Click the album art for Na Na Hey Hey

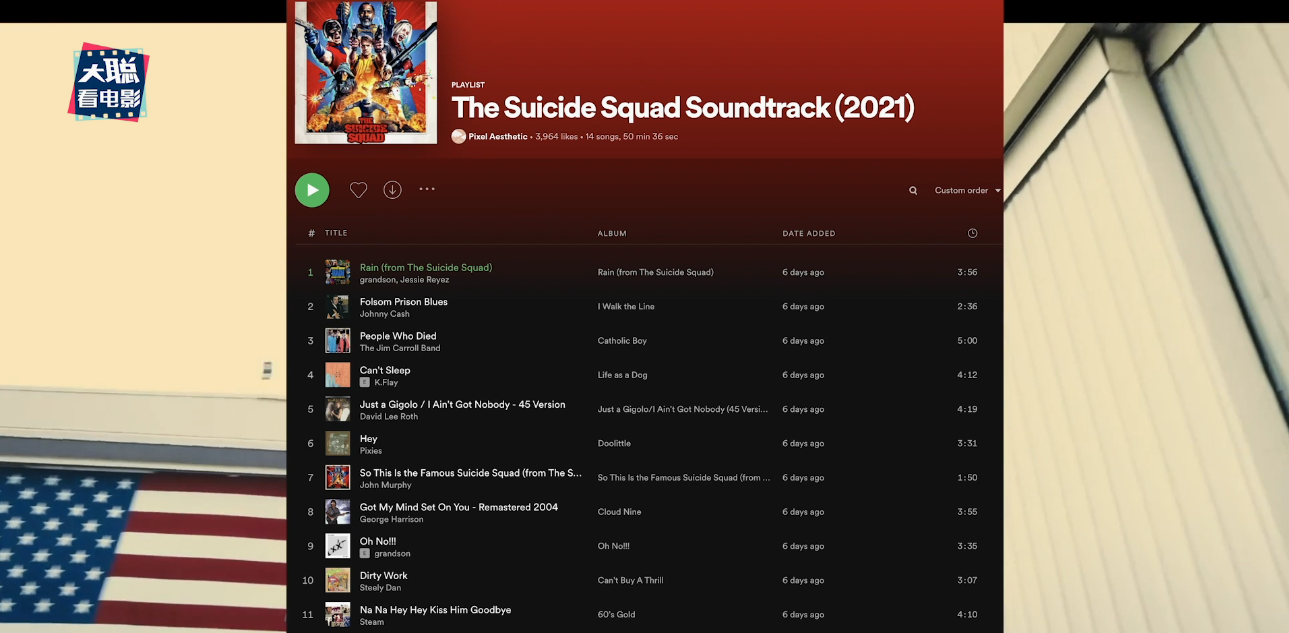(x=337, y=615)
